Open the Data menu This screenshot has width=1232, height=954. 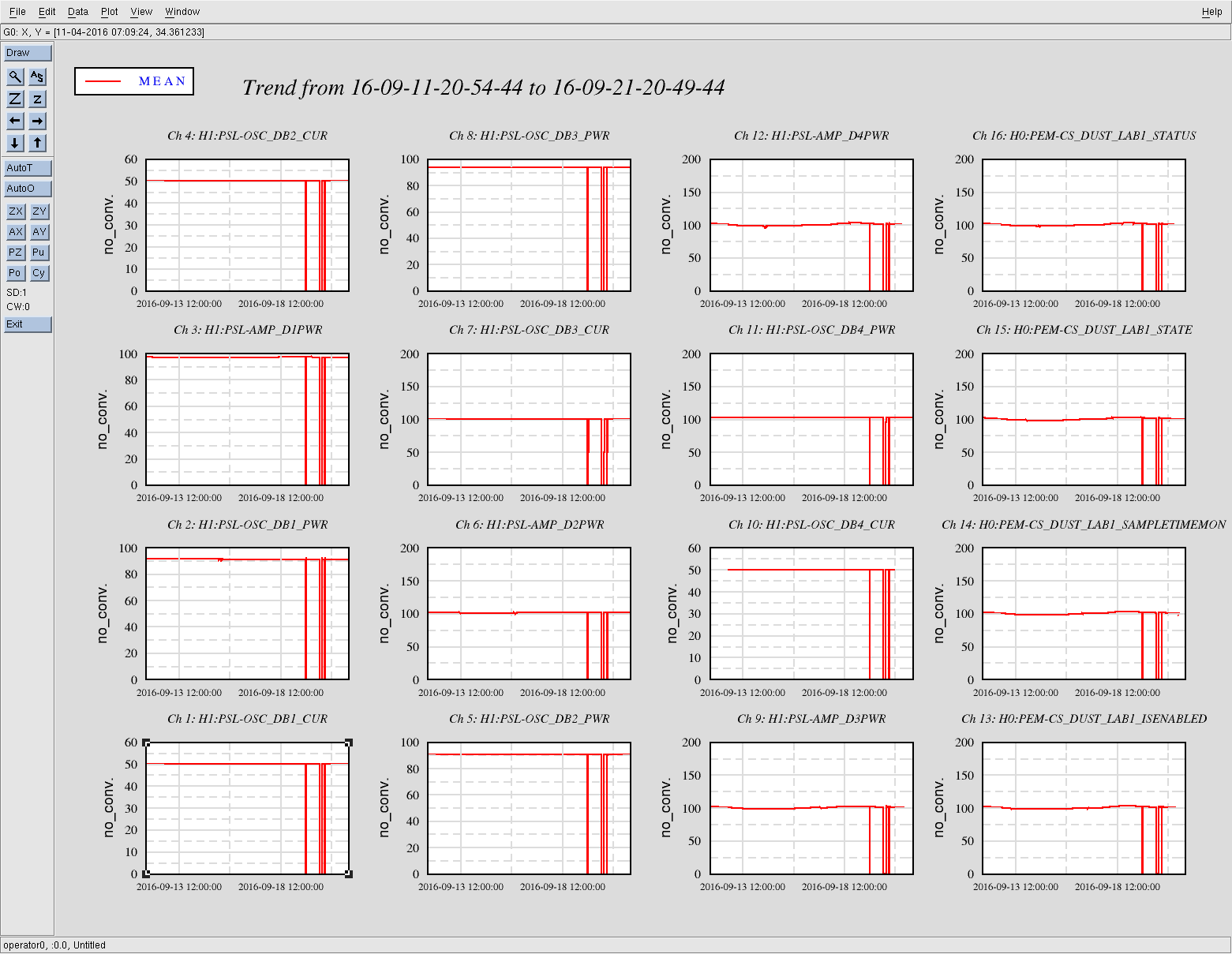(78, 12)
